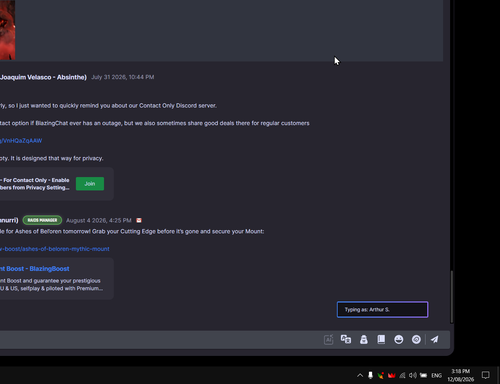Open the ashes-of-beloren-mythic-mount link
Viewport: 500px width, 384px height.
pyautogui.click(x=55, y=249)
